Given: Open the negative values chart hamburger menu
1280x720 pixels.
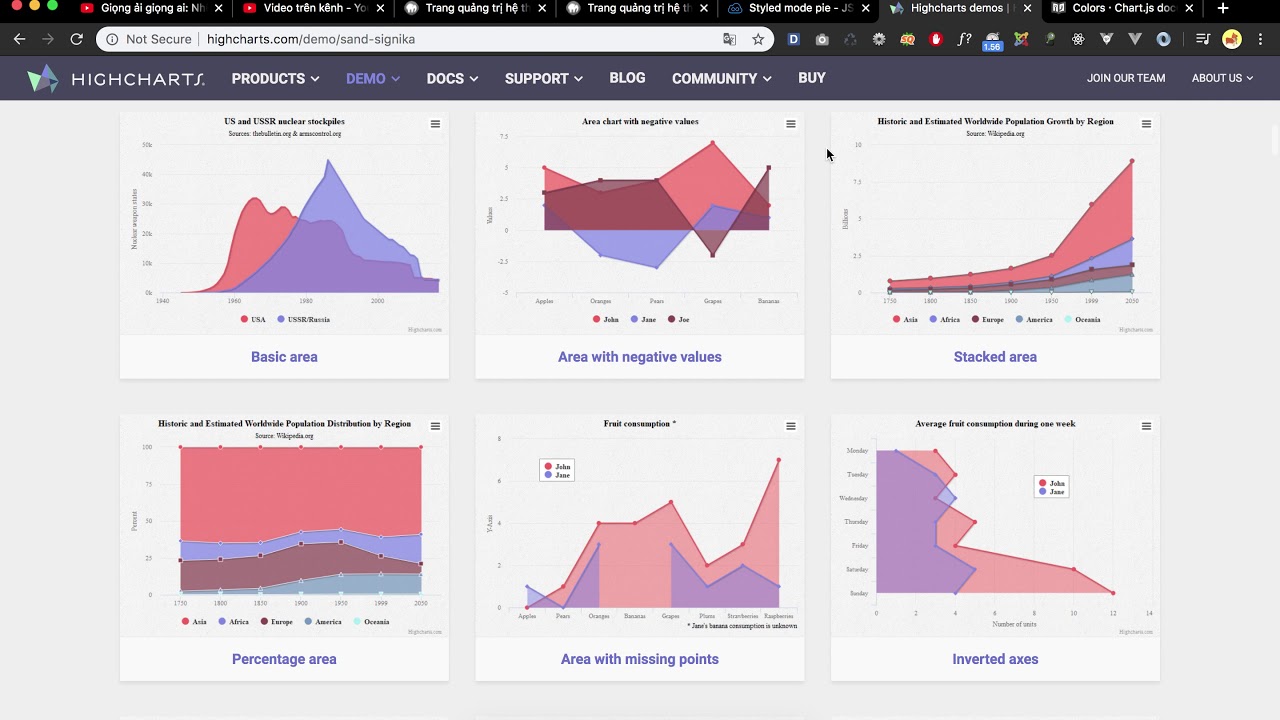Looking at the screenshot, I should pos(791,124).
